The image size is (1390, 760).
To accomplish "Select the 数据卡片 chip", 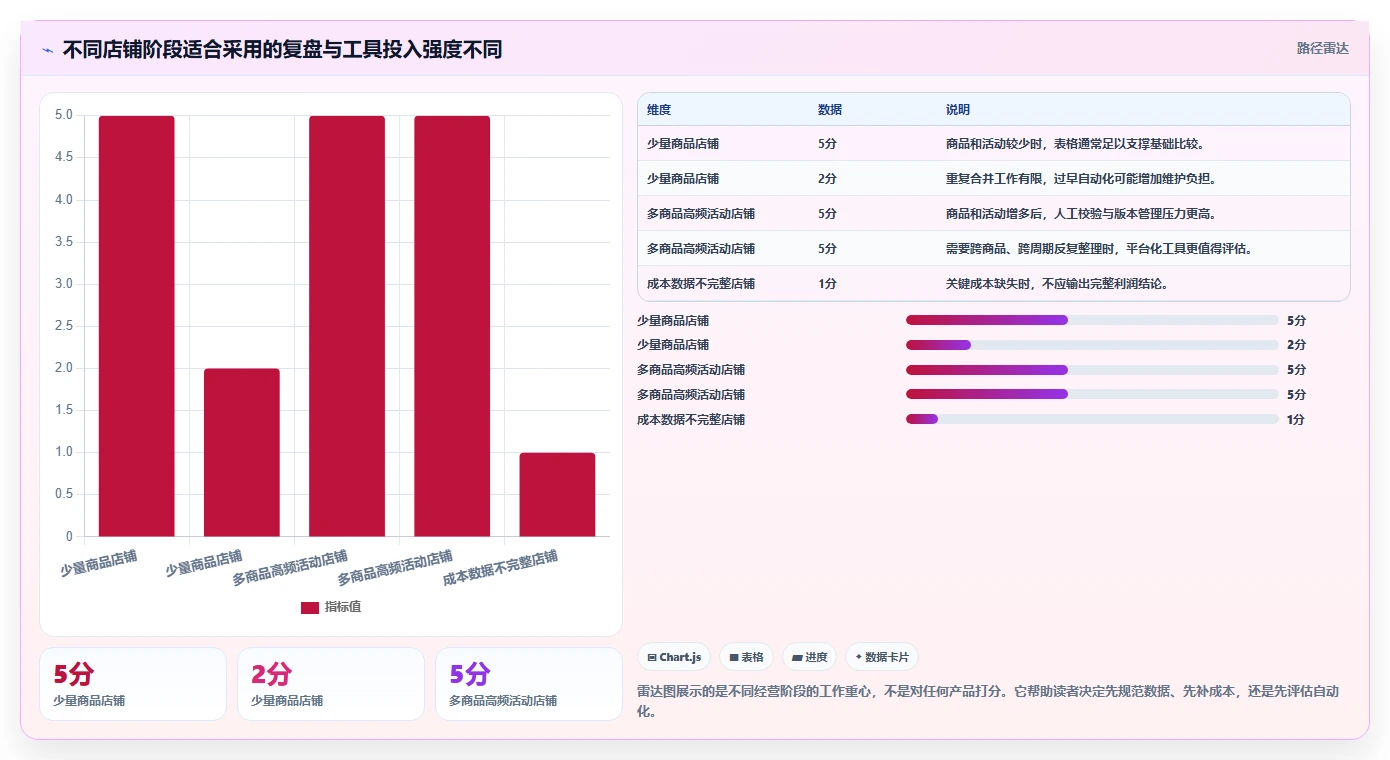I will [881, 657].
